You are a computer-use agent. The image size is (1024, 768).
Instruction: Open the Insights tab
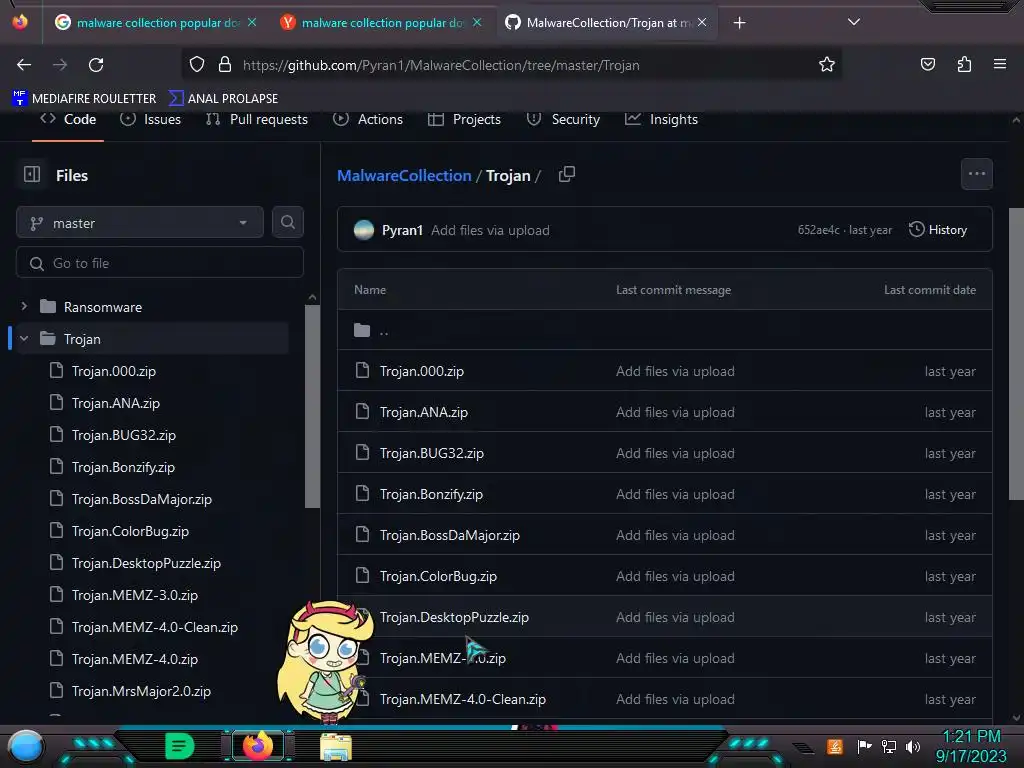[662, 120]
